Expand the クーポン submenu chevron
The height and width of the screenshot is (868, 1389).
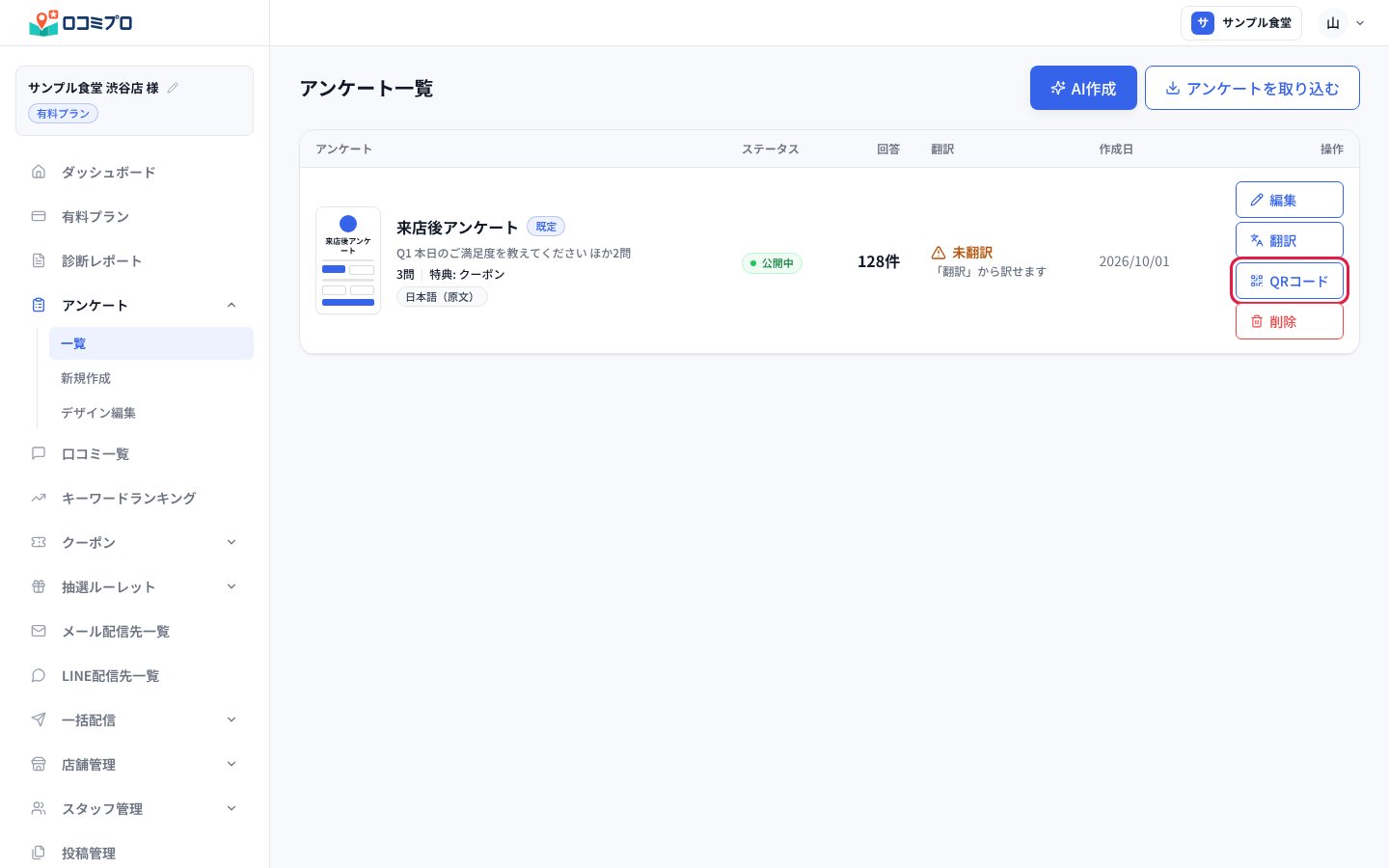(231, 542)
